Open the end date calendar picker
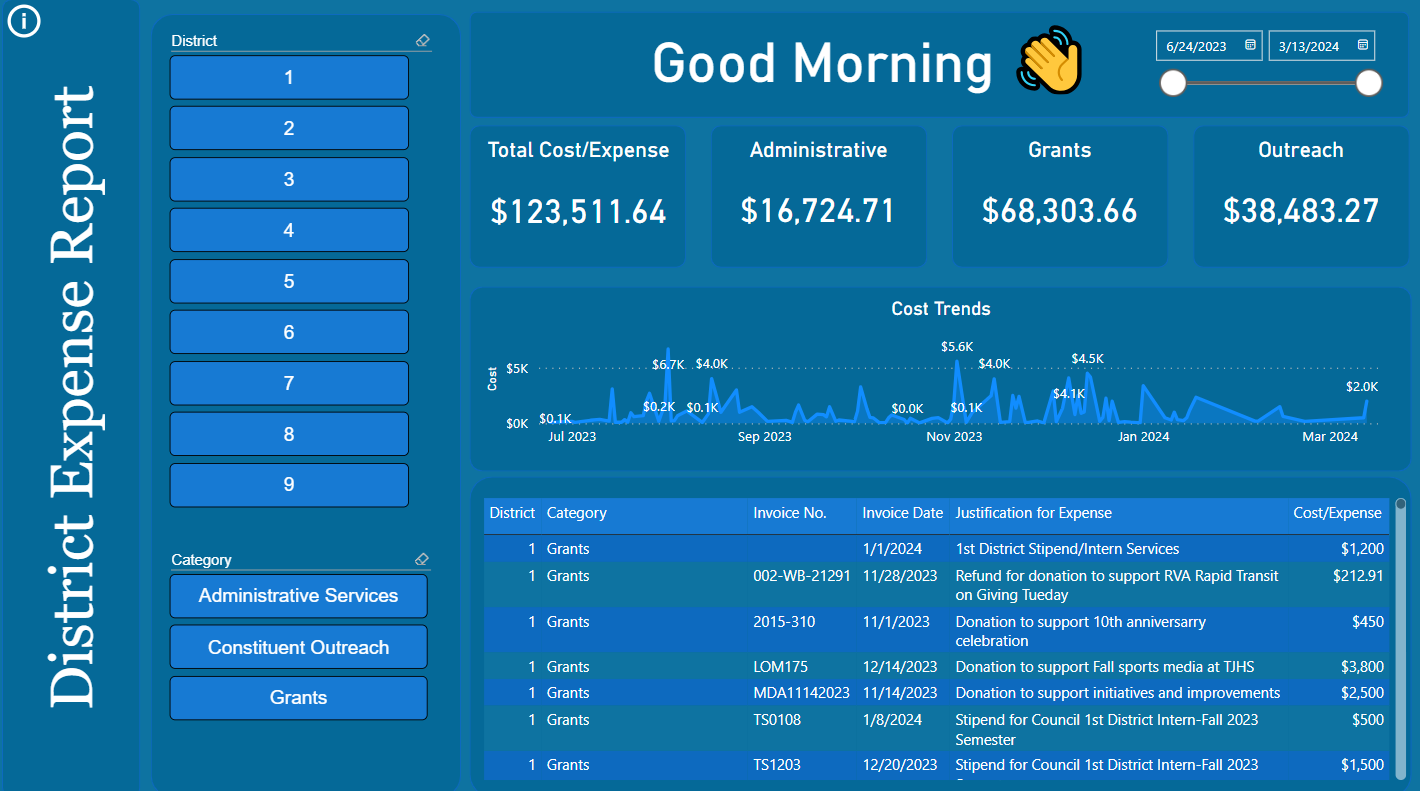The image size is (1420, 791). pos(1362,45)
